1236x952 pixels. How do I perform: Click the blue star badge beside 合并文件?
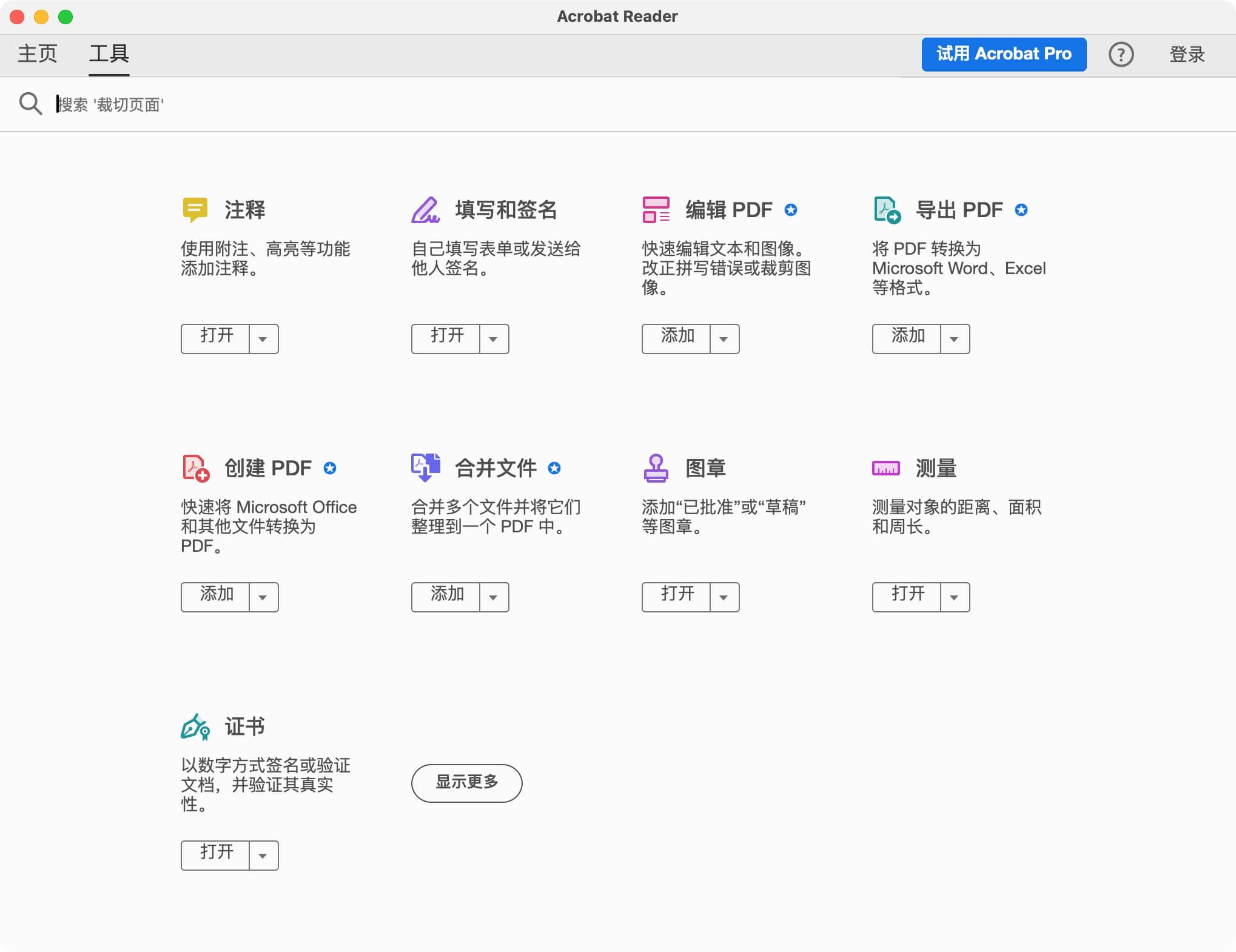pos(554,468)
